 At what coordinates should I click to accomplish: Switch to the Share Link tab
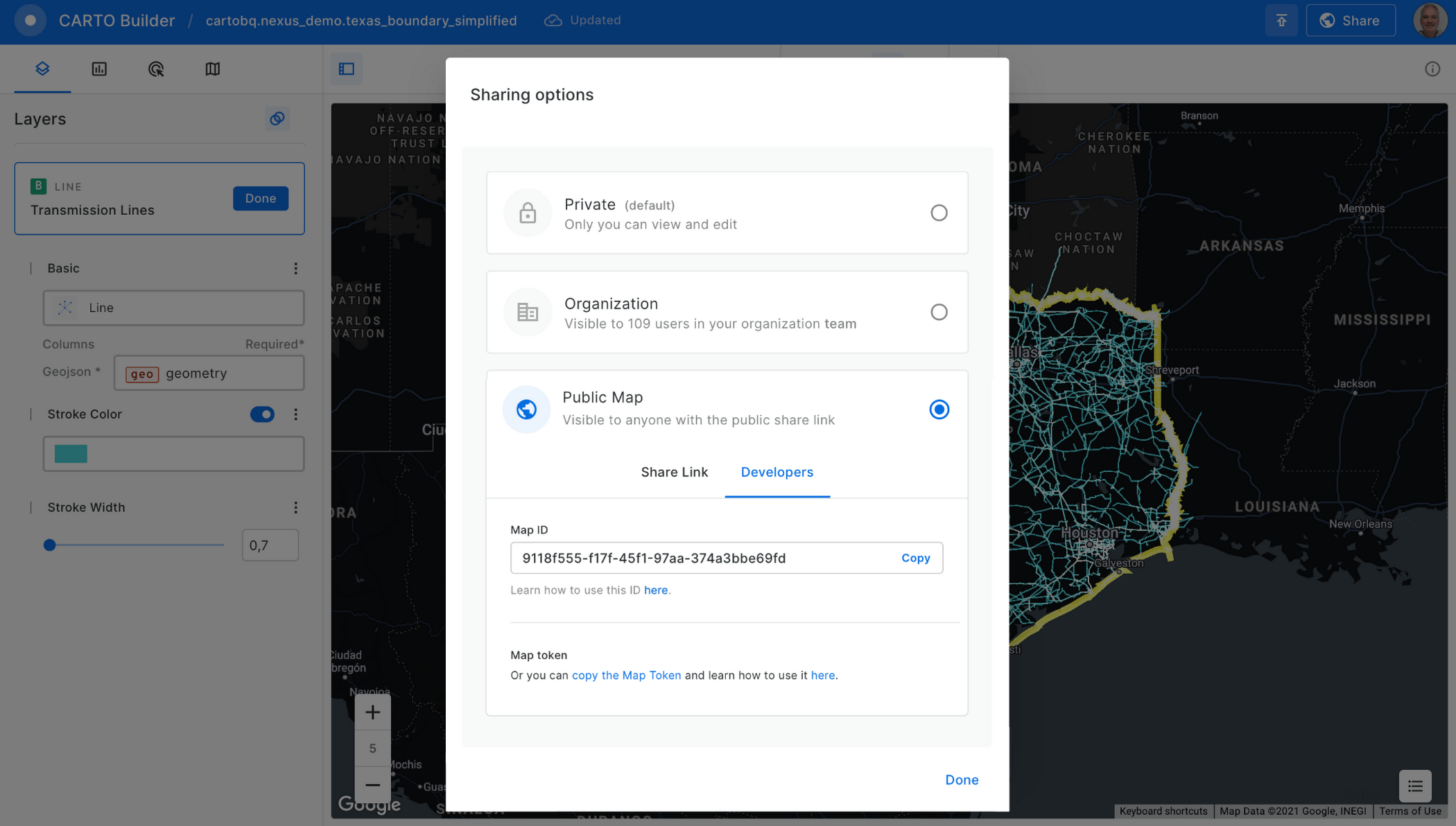click(675, 472)
